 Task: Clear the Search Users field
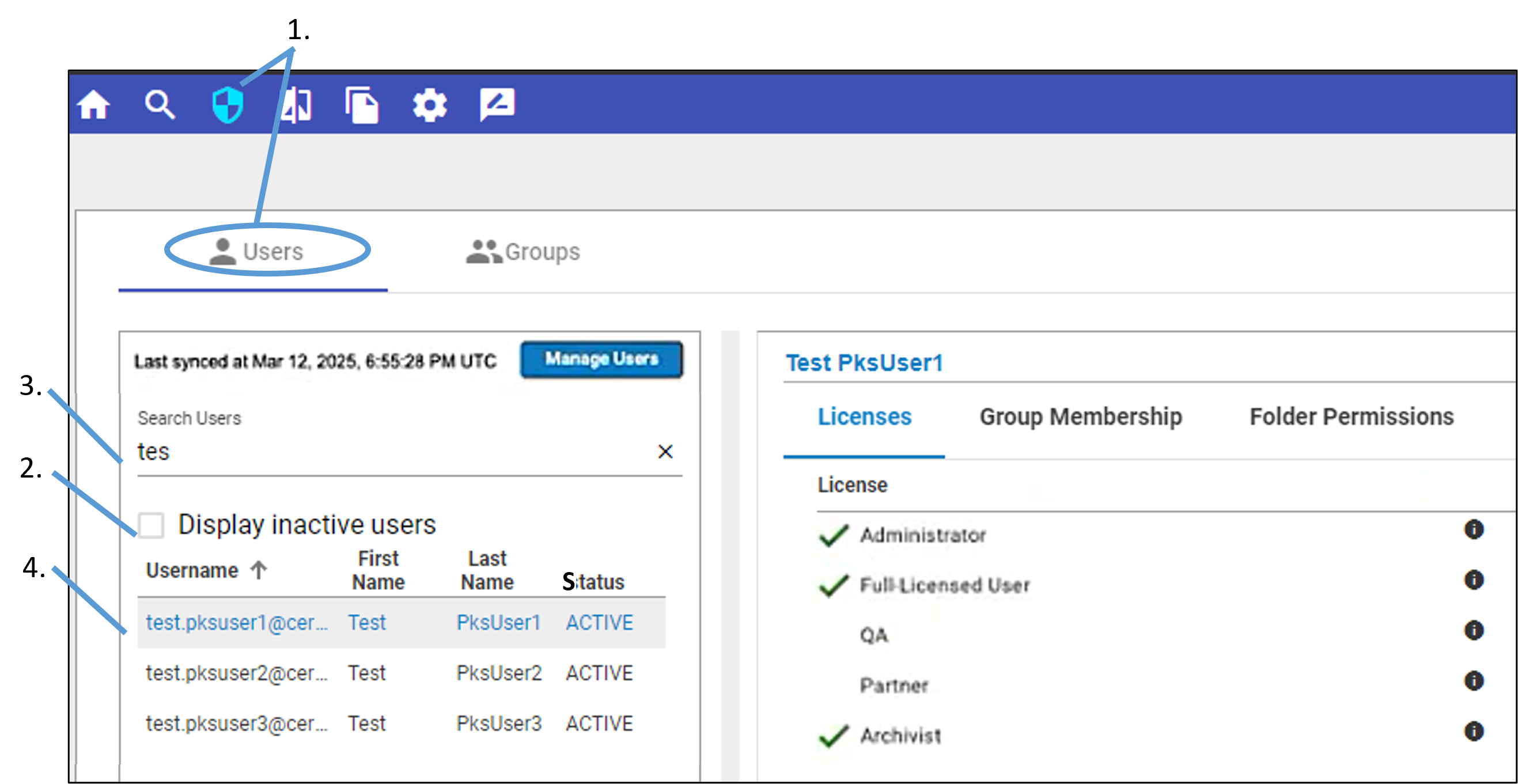[x=665, y=451]
